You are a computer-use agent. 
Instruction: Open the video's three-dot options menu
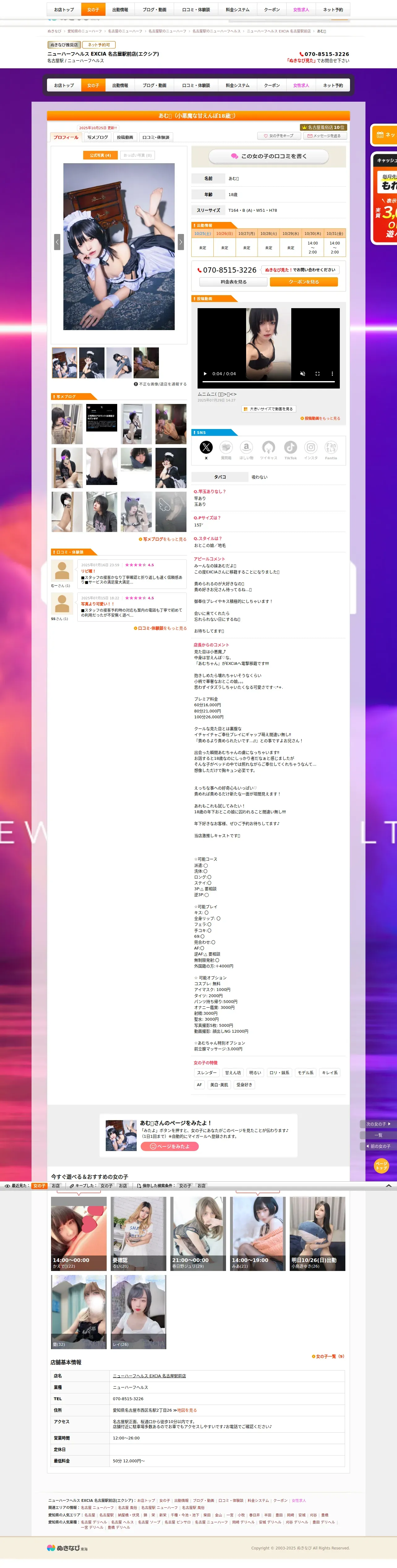tap(332, 374)
